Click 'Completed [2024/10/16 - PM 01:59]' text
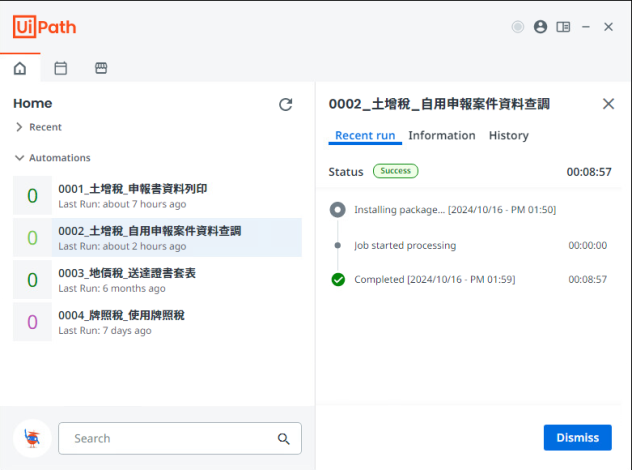This screenshot has width=632, height=470. [x=434, y=279]
